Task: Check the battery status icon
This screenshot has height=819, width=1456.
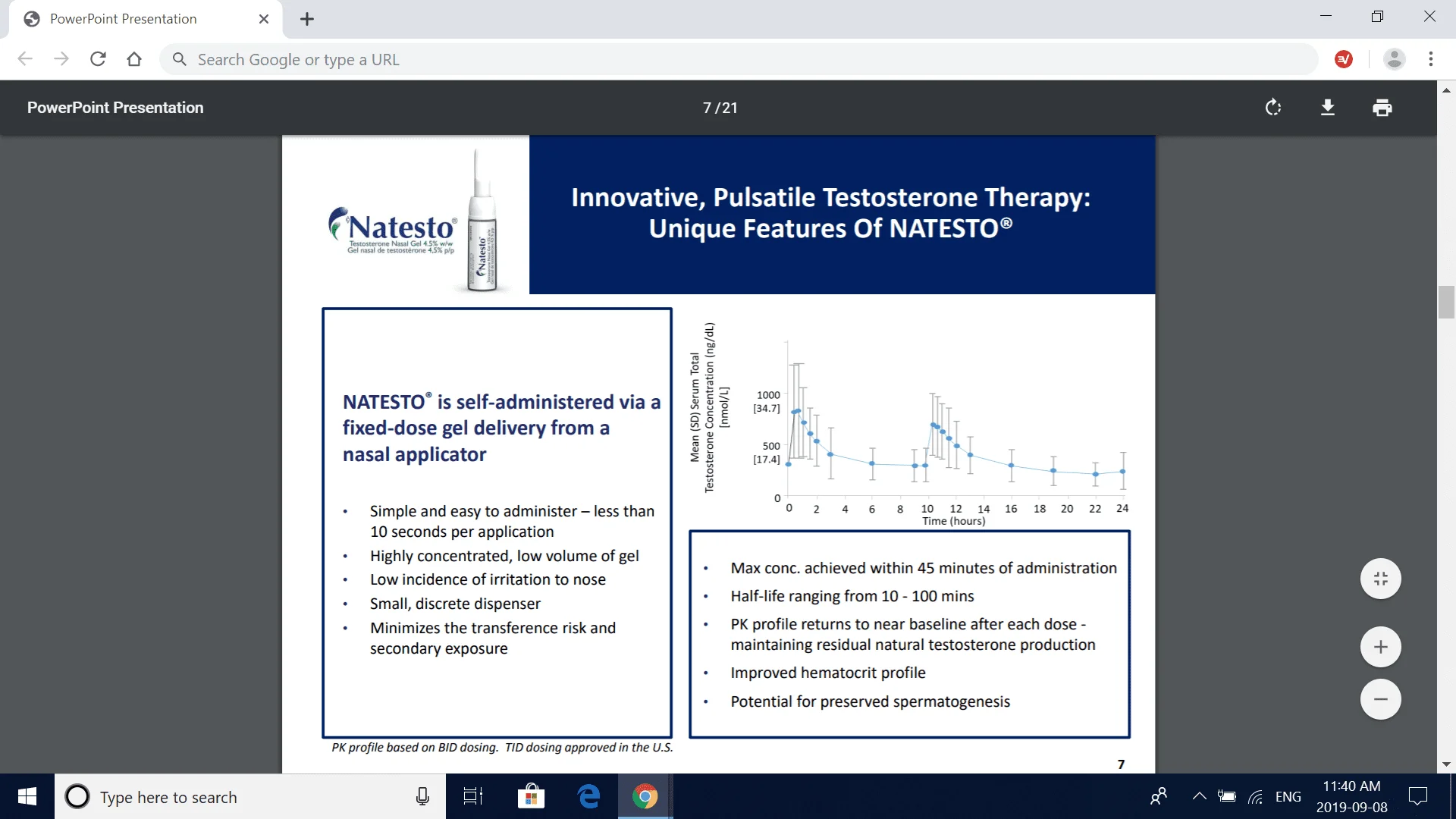Action: [1227, 796]
